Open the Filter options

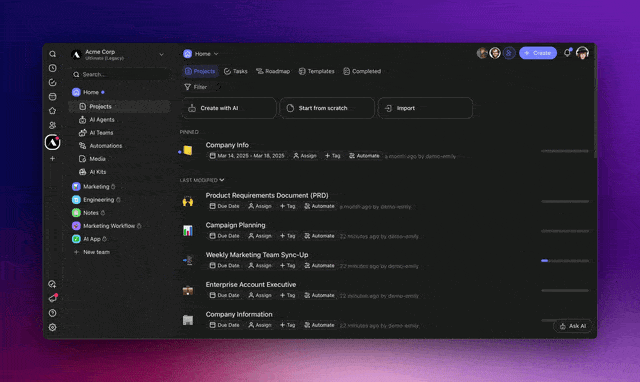point(196,87)
